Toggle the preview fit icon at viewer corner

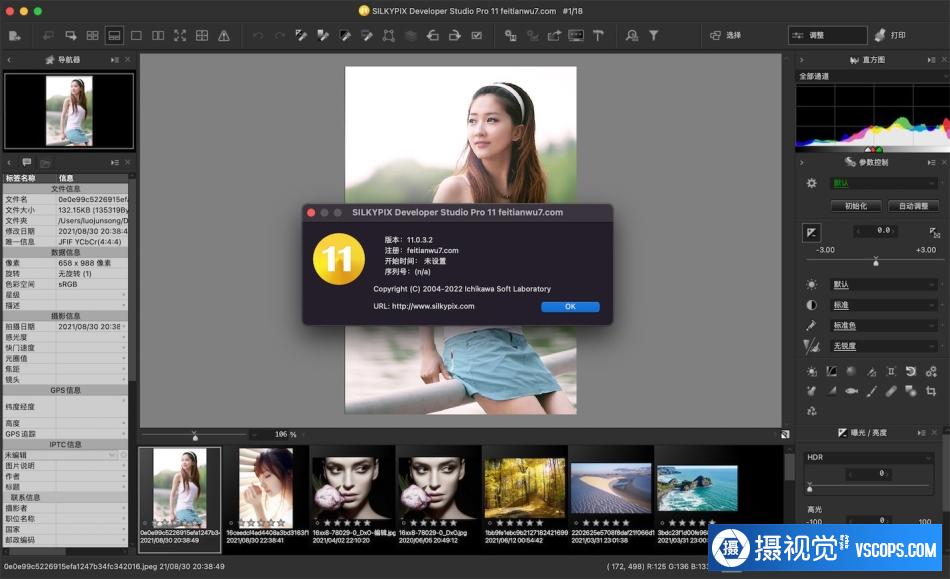pos(785,434)
